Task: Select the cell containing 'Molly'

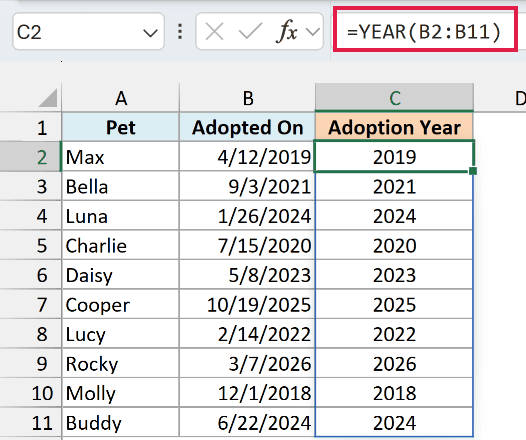Action: pyautogui.click(x=121, y=393)
